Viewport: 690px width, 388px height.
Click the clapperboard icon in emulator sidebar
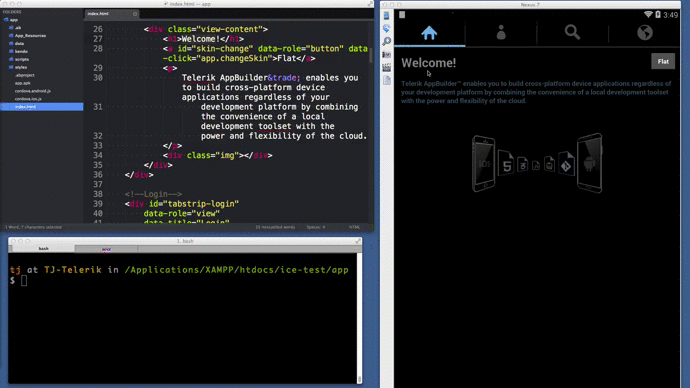coord(386,67)
